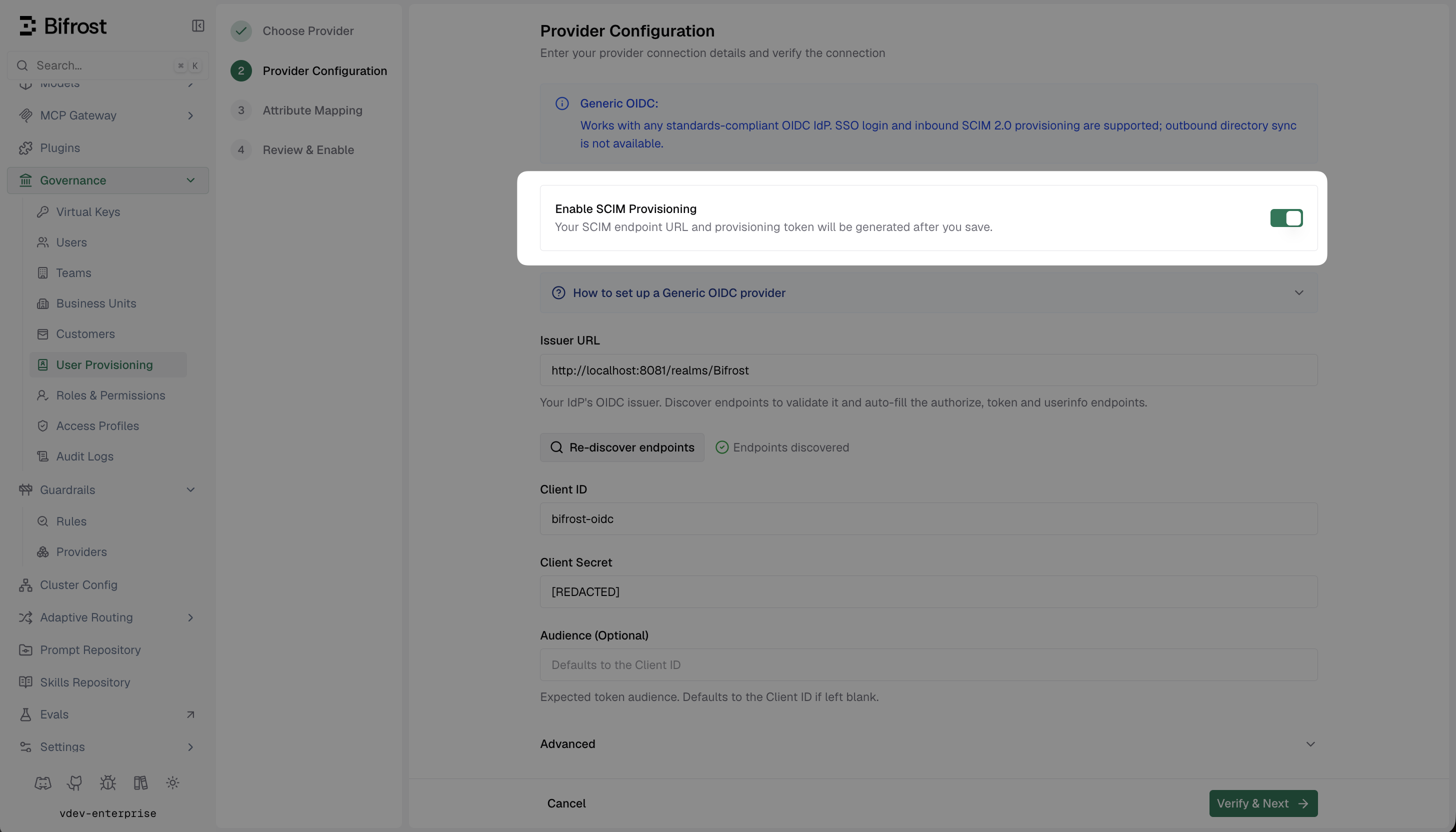The height and width of the screenshot is (832, 1456).
Task: Jump to the Attribute Mapping step
Action: click(x=296, y=110)
